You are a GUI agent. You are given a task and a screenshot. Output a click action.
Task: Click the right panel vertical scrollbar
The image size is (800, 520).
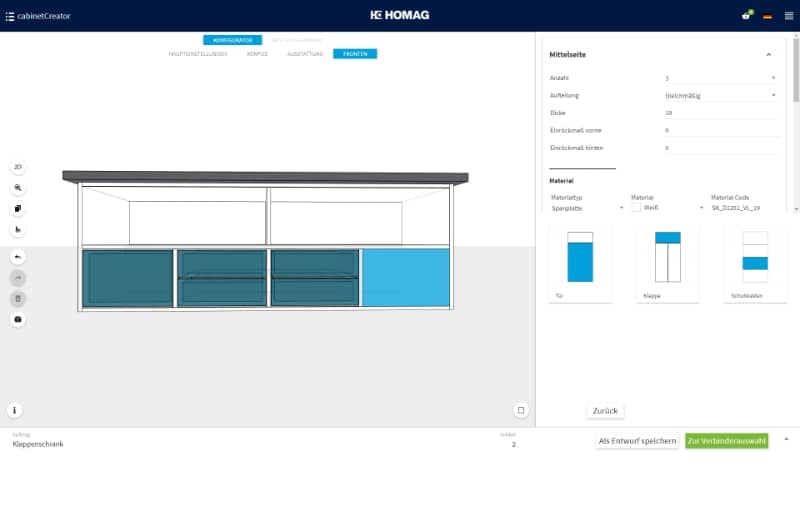pyautogui.click(x=796, y=70)
